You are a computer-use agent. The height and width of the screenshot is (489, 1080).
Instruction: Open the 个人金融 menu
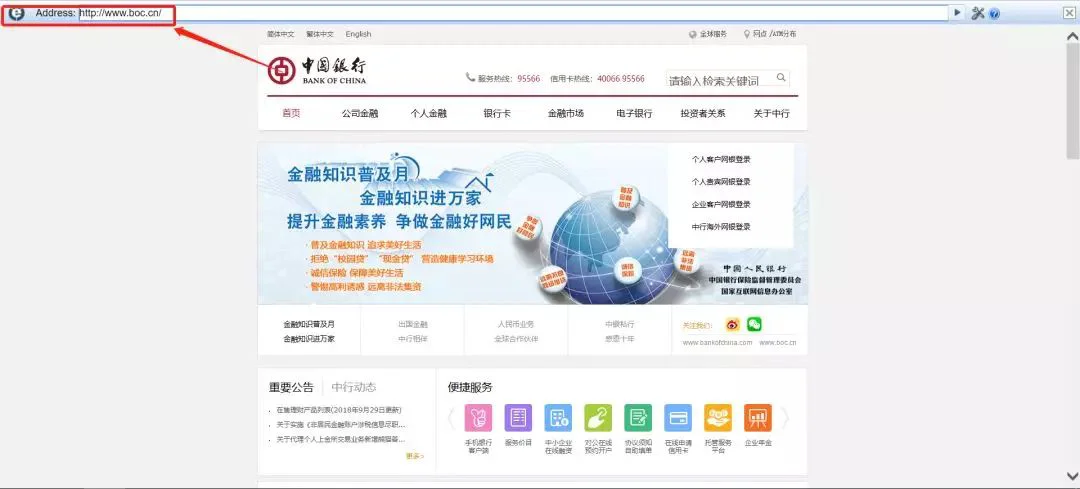(428, 114)
